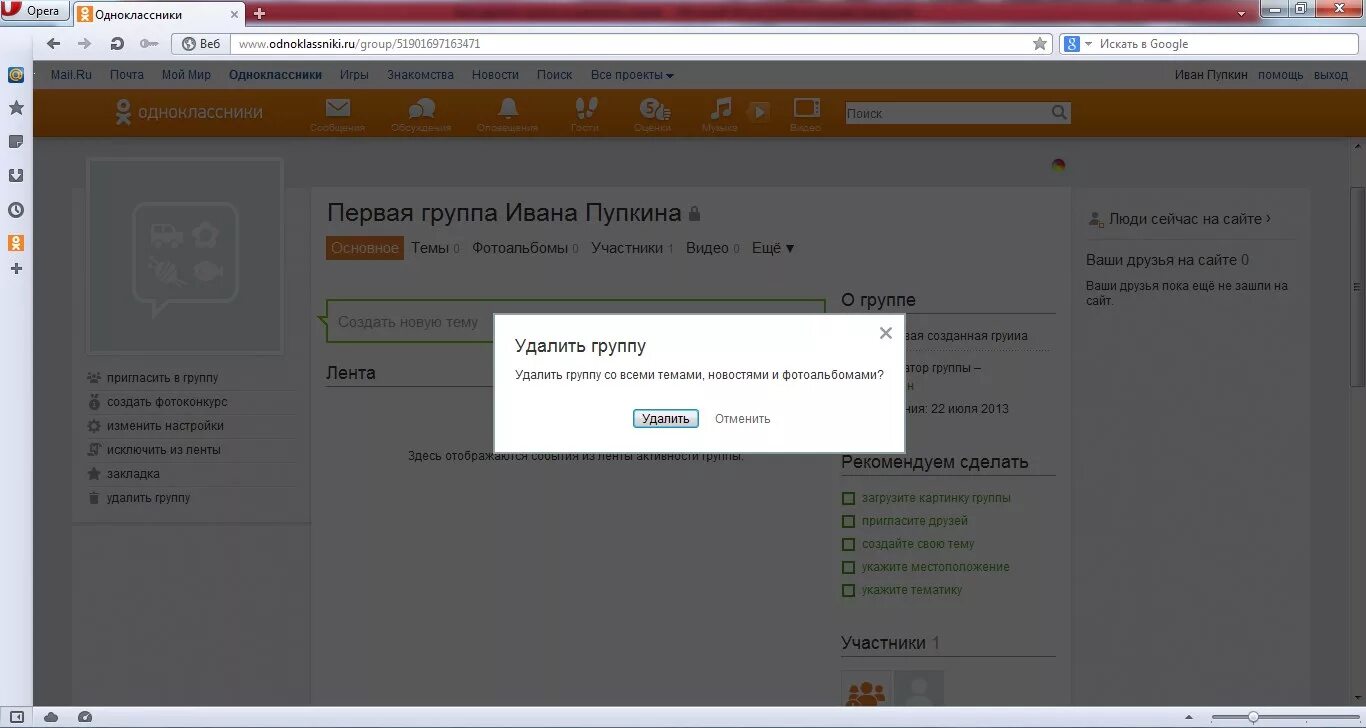Image resolution: width=1366 pixels, height=728 pixels.
Task: Click исключить из ленты
Action: [164, 450]
